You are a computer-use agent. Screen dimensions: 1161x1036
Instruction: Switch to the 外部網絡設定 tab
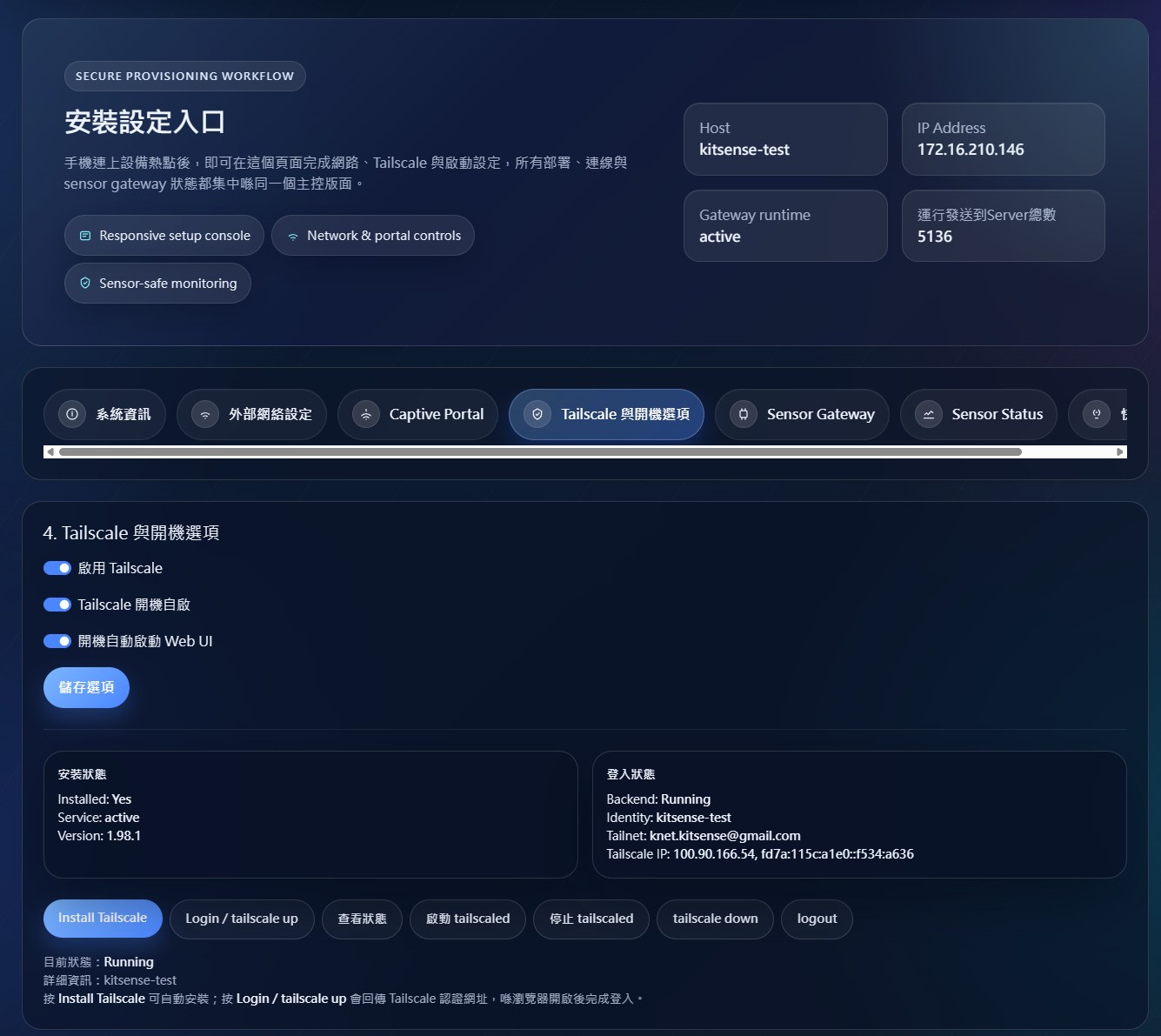251,414
